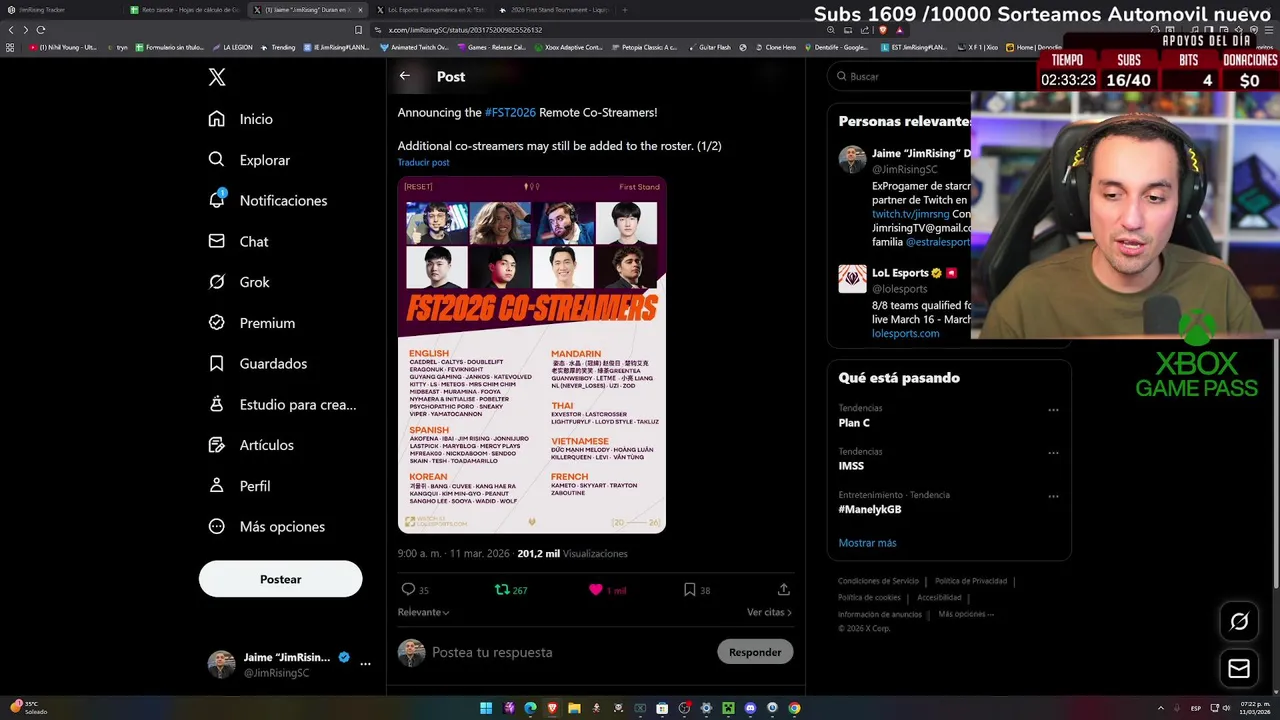
Task: Open Explorar in the X sidebar
Action: pyautogui.click(x=249, y=160)
